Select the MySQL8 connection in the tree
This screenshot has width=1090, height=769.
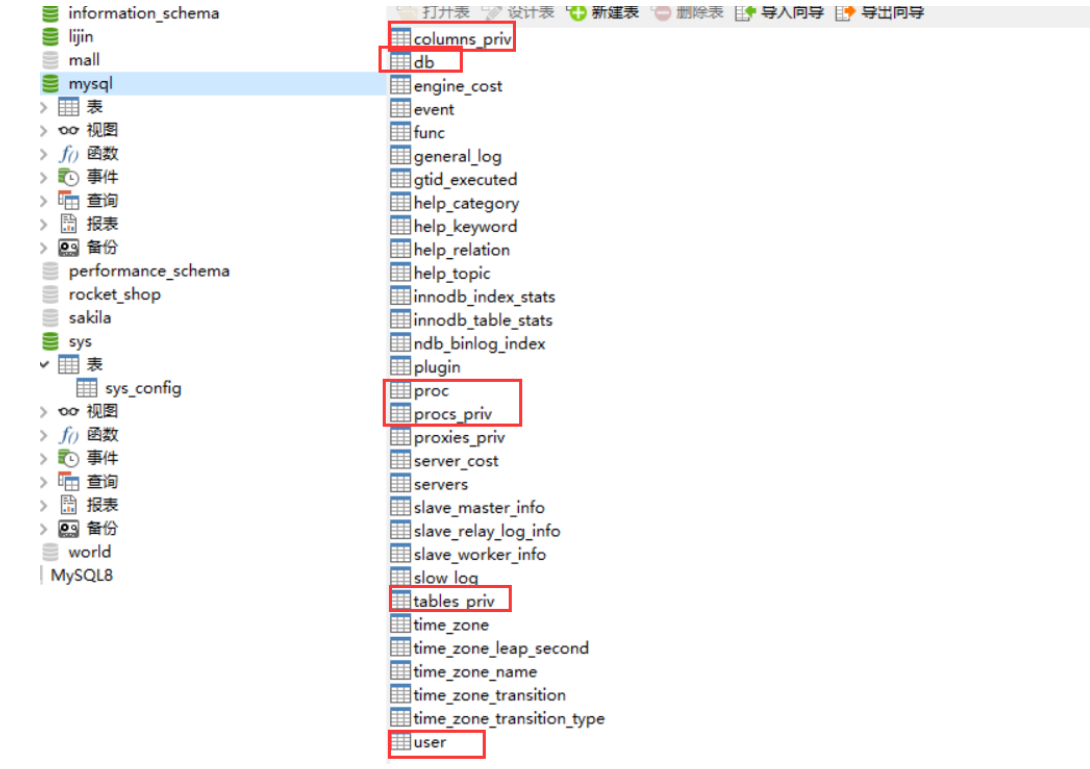click(x=81, y=576)
